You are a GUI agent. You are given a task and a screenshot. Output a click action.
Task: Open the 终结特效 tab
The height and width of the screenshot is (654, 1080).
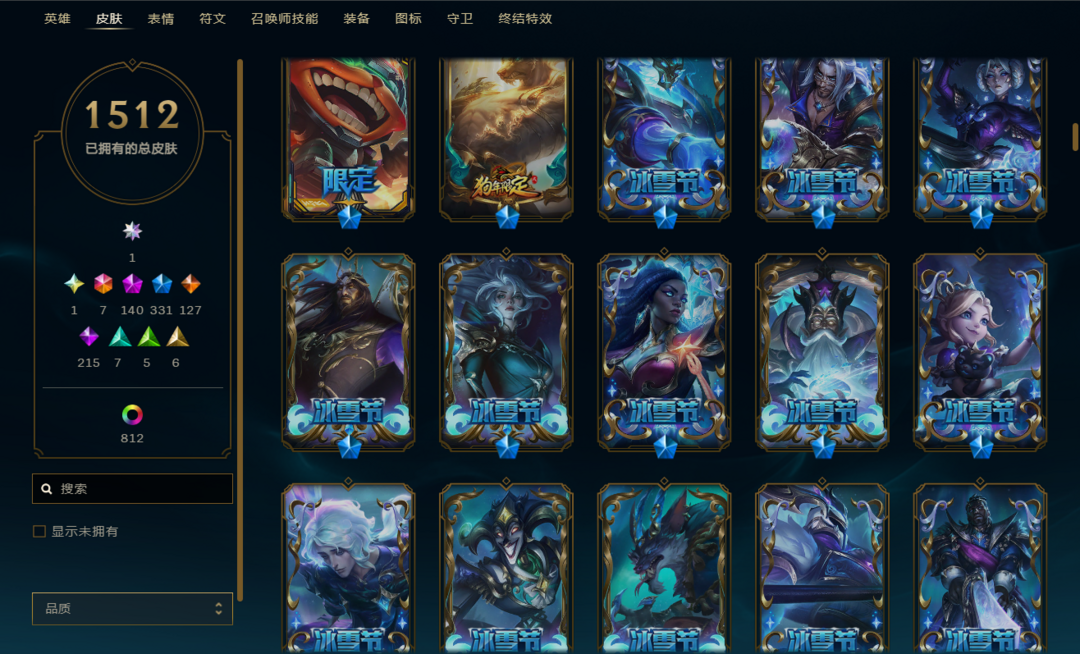(526, 19)
